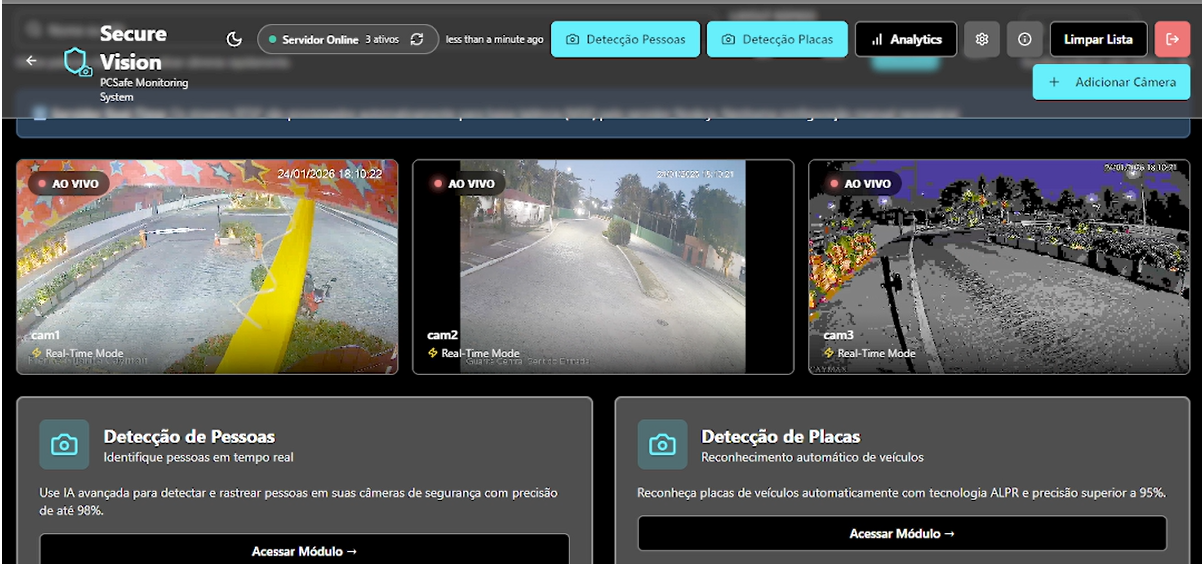
Task: Click the '3 ativos' count text
Action: (x=382, y=40)
